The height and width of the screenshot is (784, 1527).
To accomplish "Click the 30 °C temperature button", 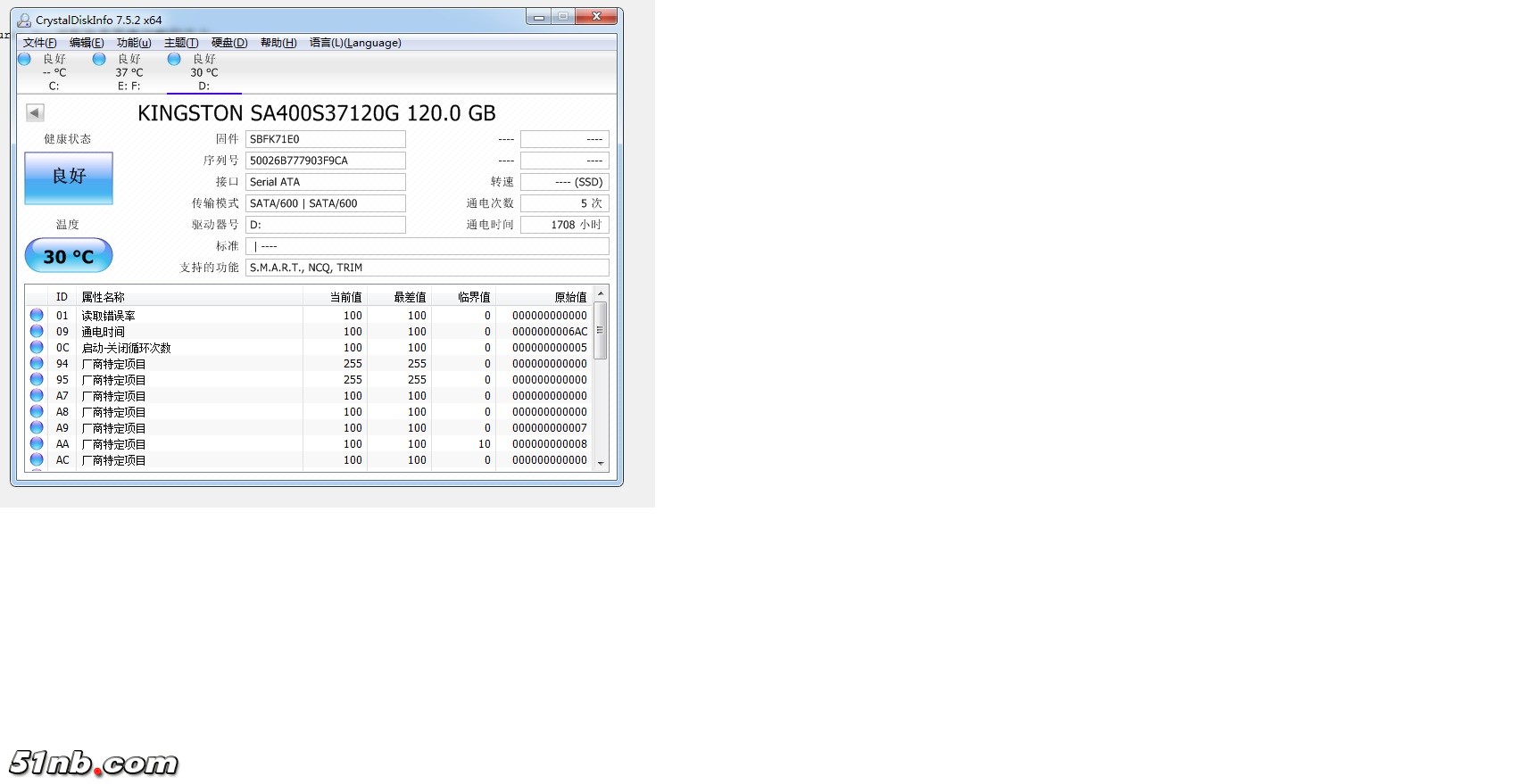I will [69, 256].
